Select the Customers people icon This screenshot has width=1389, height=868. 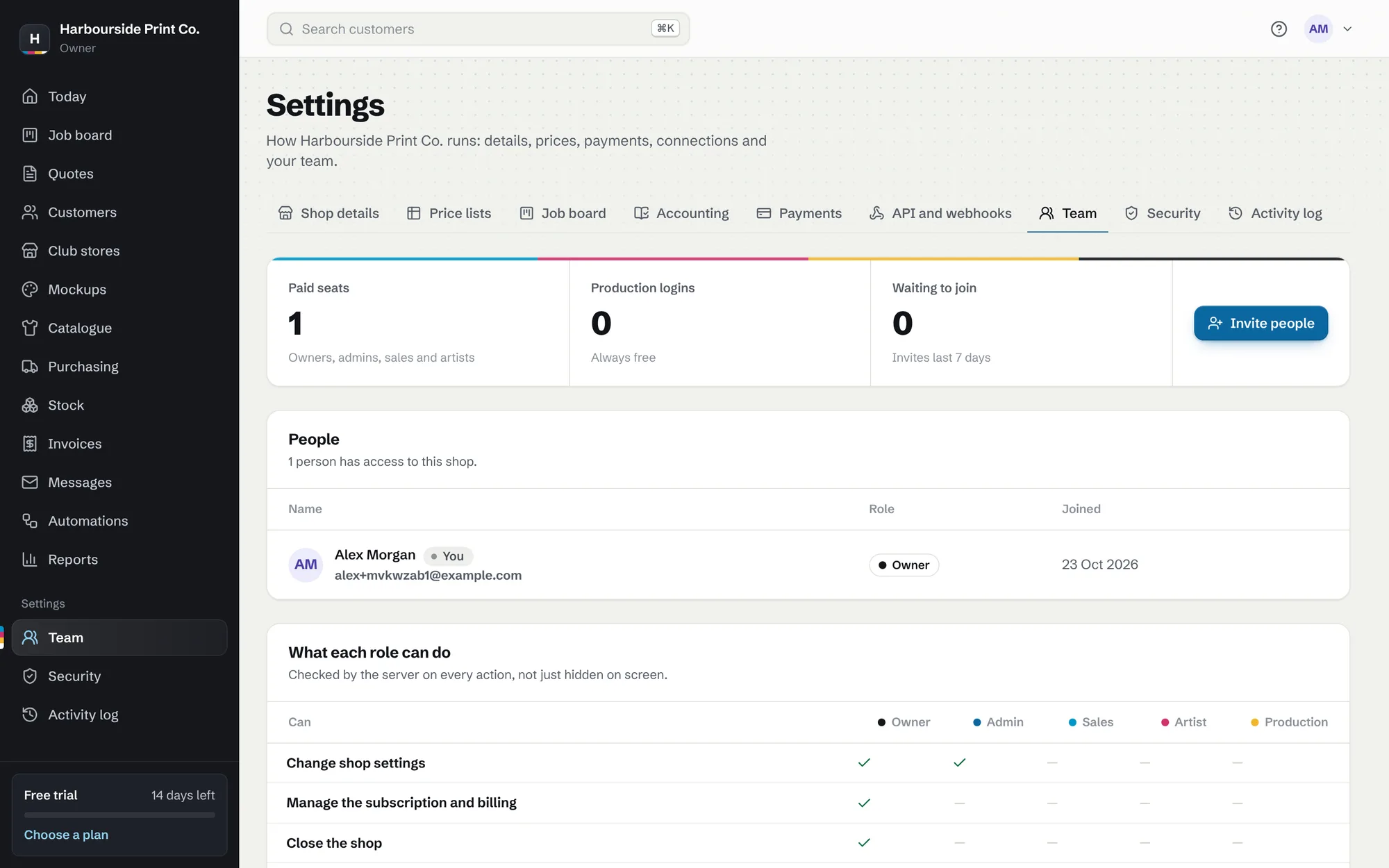(x=30, y=212)
